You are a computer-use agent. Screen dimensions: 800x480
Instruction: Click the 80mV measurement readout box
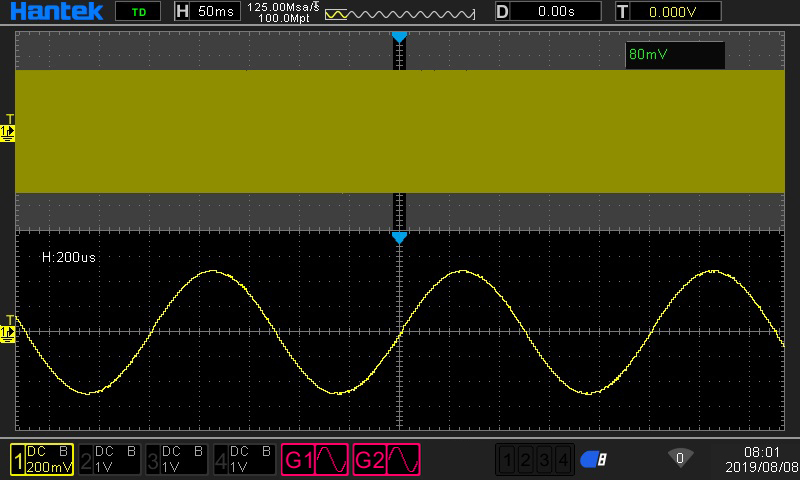(674, 55)
